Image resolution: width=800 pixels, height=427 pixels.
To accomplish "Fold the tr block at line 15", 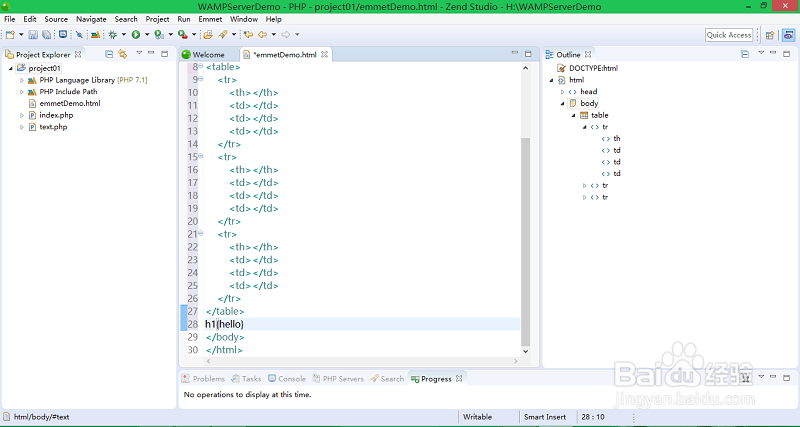I will click(x=201, y=156).
